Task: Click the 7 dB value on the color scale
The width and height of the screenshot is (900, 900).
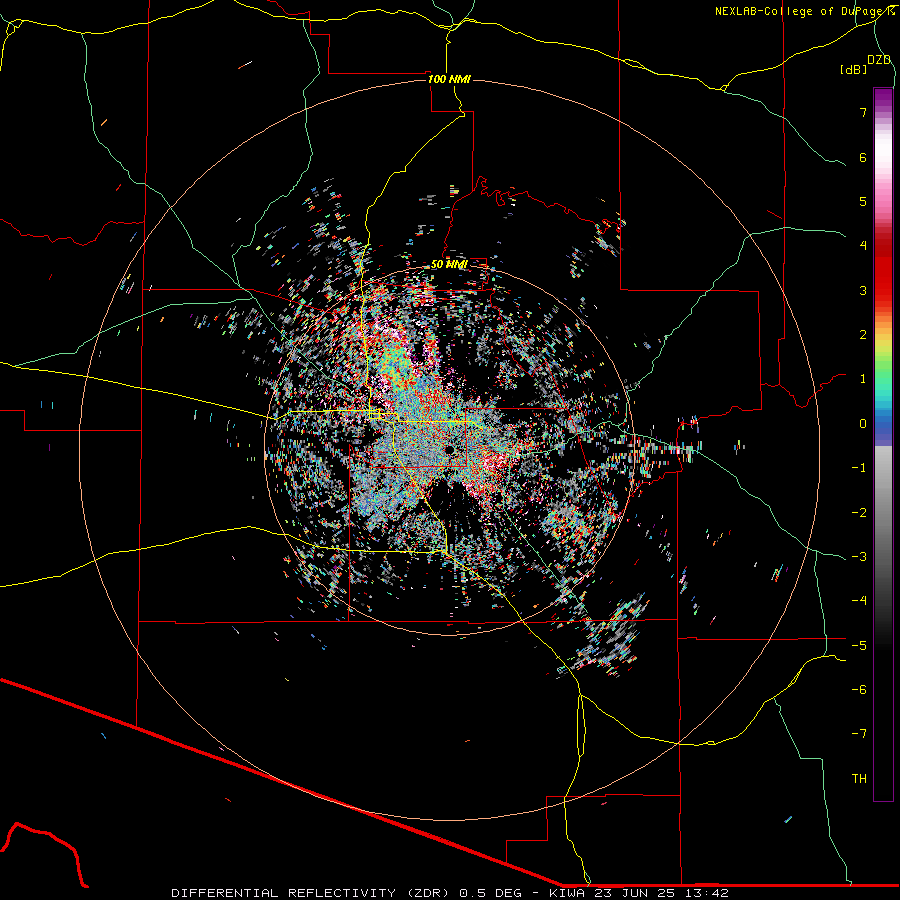Action: point(863,112)
